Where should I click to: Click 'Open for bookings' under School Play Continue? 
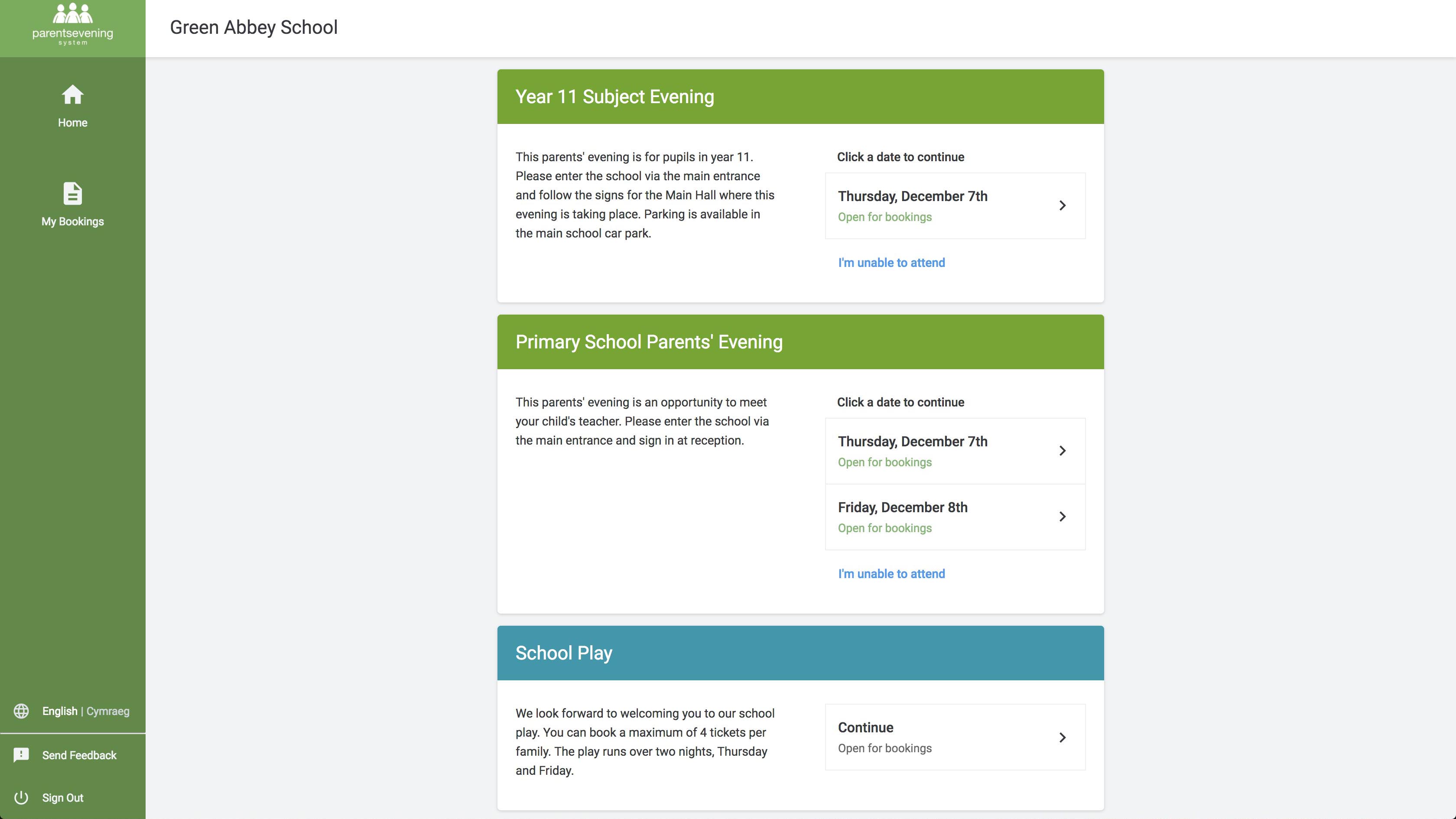(x=884, y=748)
